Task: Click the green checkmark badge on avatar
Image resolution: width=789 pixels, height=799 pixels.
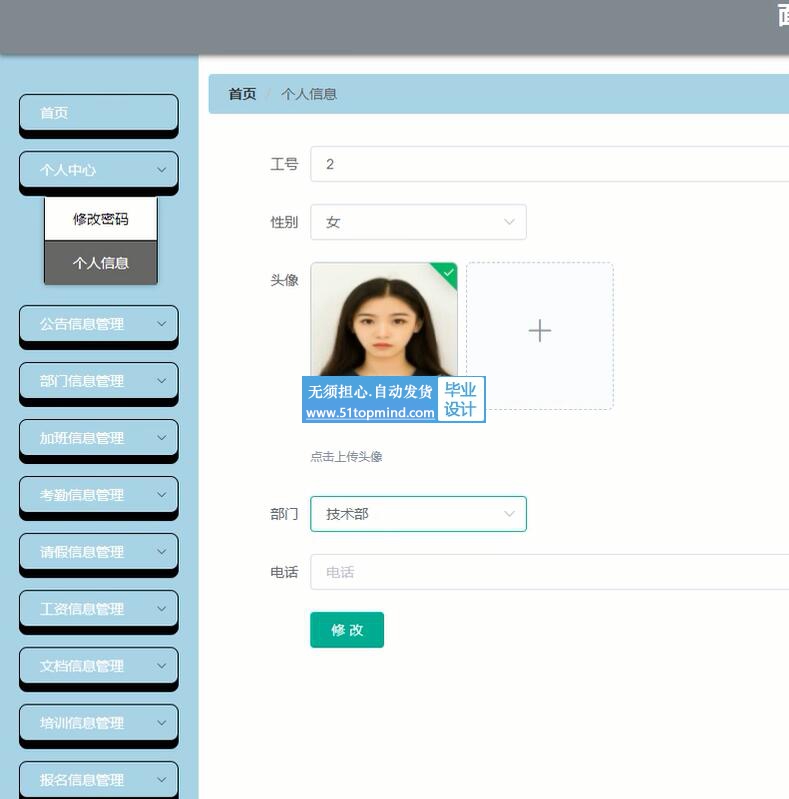Action: (447, 272)
